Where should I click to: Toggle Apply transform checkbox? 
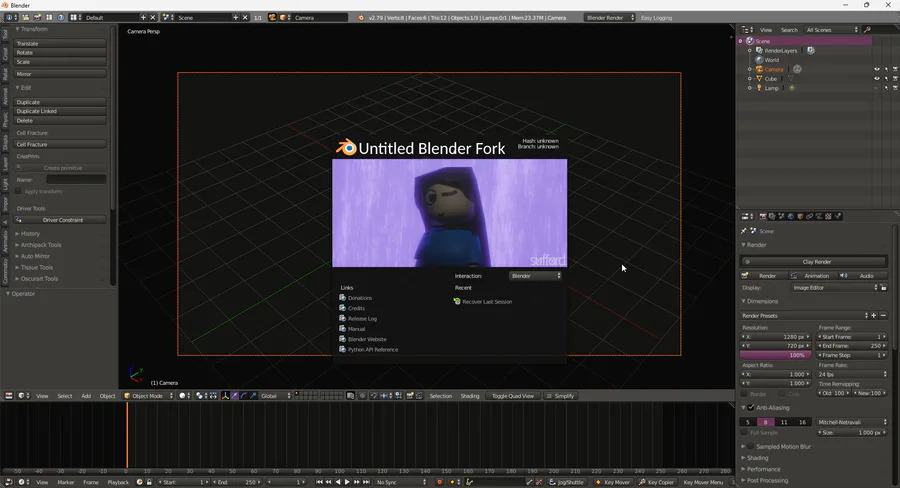tap(18, 191)
